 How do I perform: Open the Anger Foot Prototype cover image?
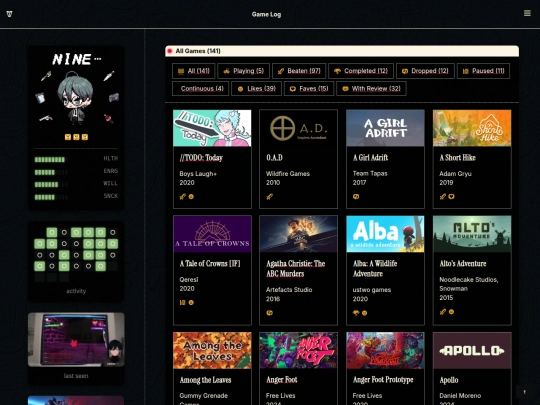pos(385,350)
